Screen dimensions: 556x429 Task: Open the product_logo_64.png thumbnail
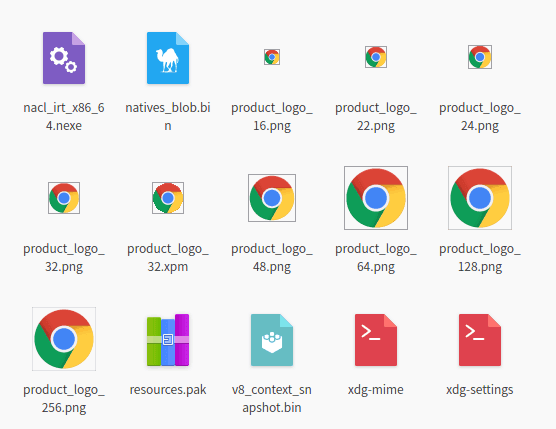[376, 198]
